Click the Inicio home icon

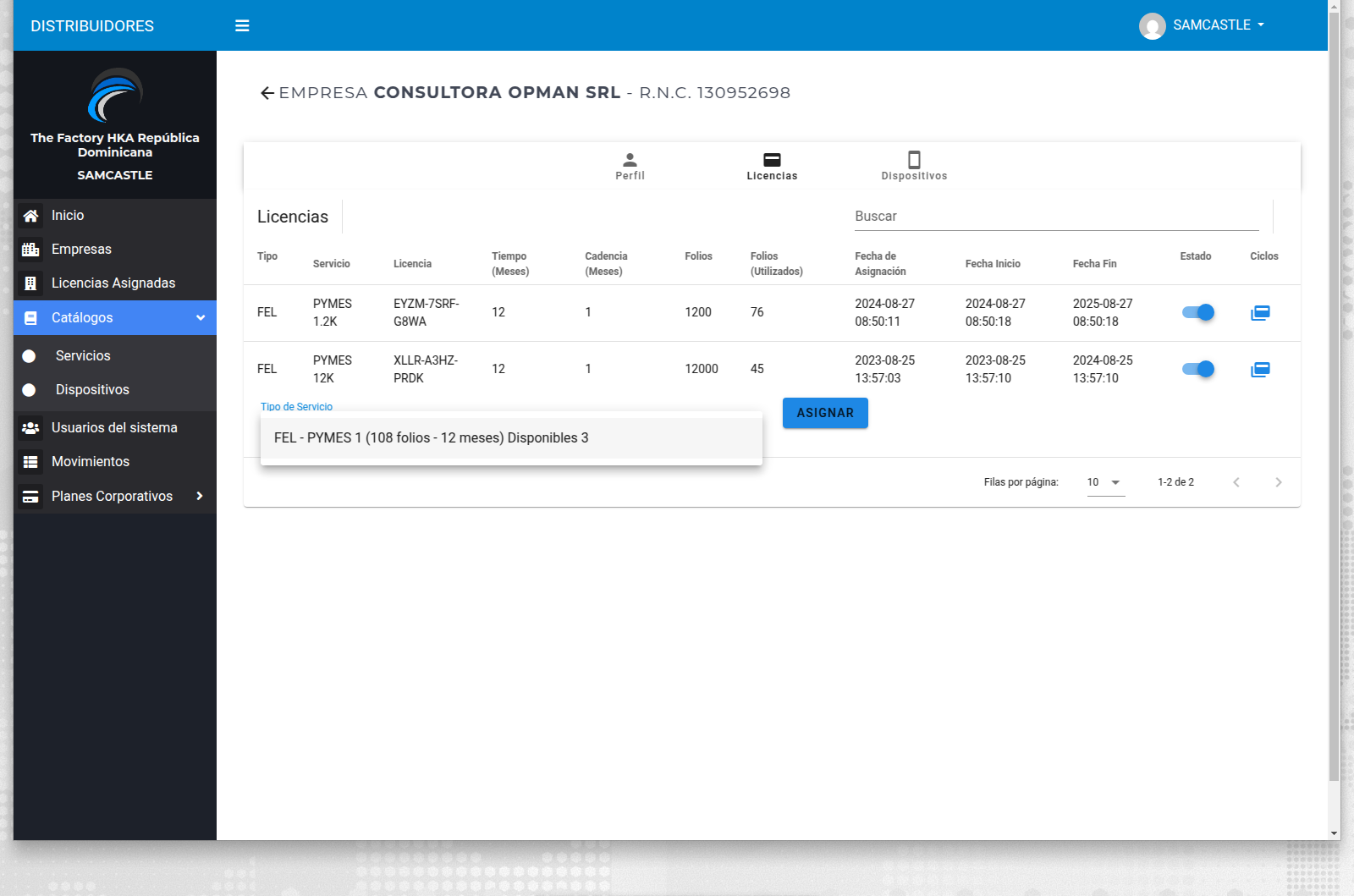(x=30, y=216)
